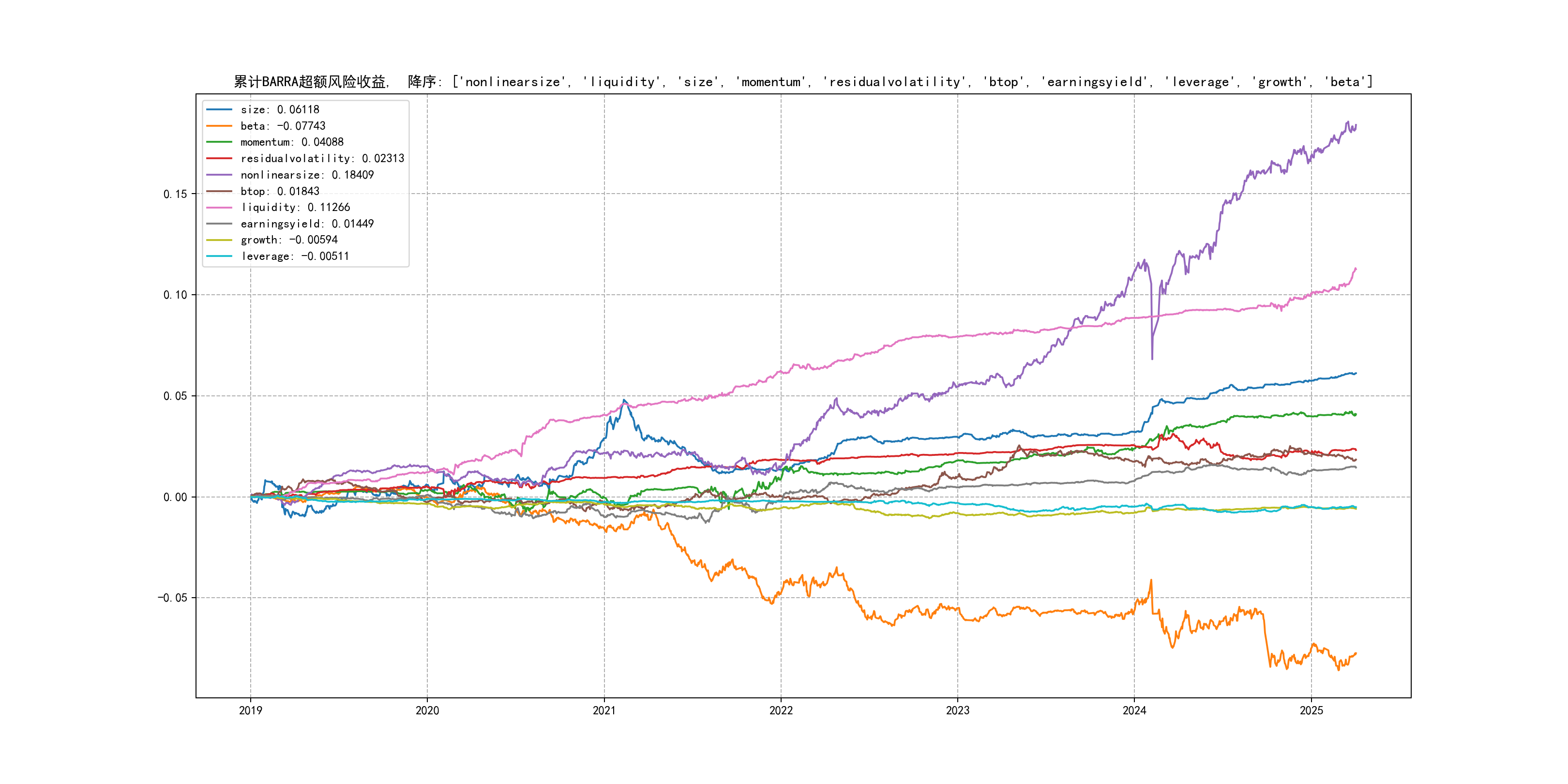Click the -0.05 y-axis tick label
1568x784 pixels.
point(172,598)
